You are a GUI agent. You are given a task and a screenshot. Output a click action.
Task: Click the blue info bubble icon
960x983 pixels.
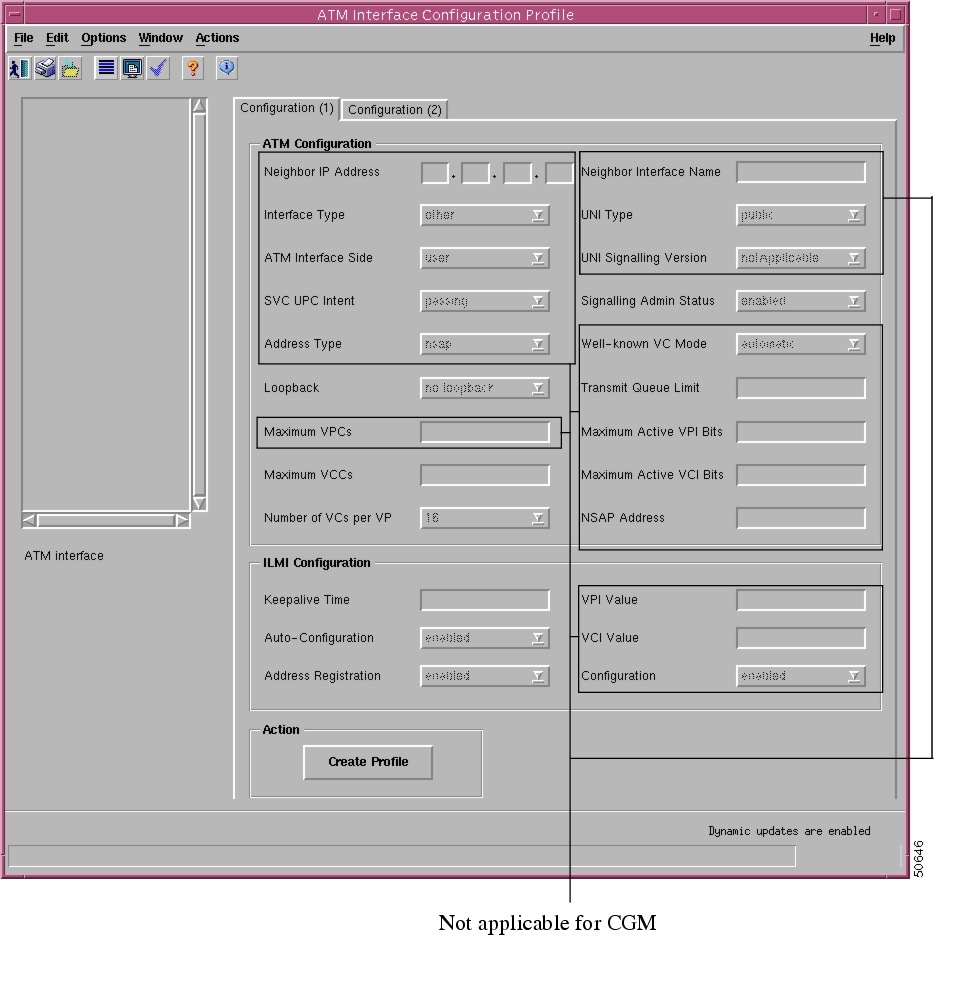tap(227, 68)
